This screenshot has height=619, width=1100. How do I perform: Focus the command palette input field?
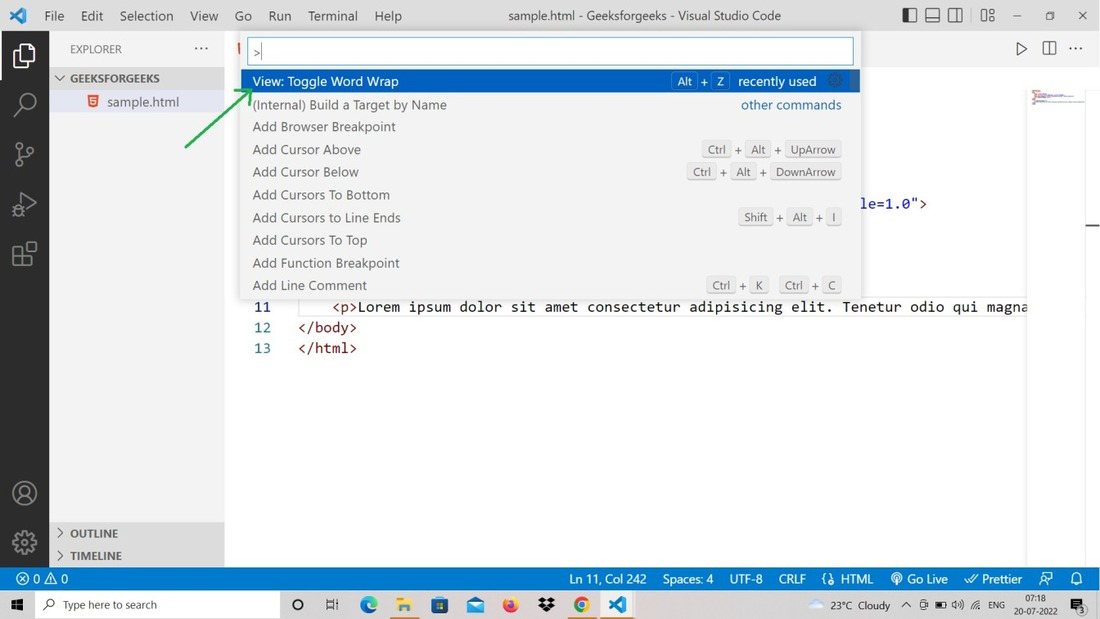[x=550, y=51]
